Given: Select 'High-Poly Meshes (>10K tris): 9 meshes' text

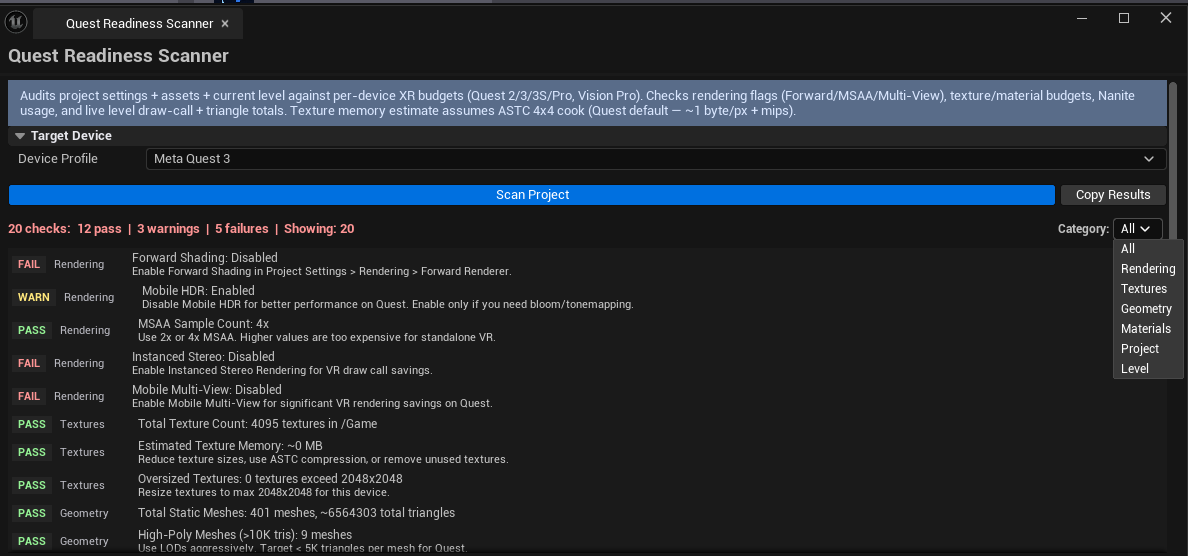Looking at the screenshot, I should pyautogui.click(x=245, y=535).
